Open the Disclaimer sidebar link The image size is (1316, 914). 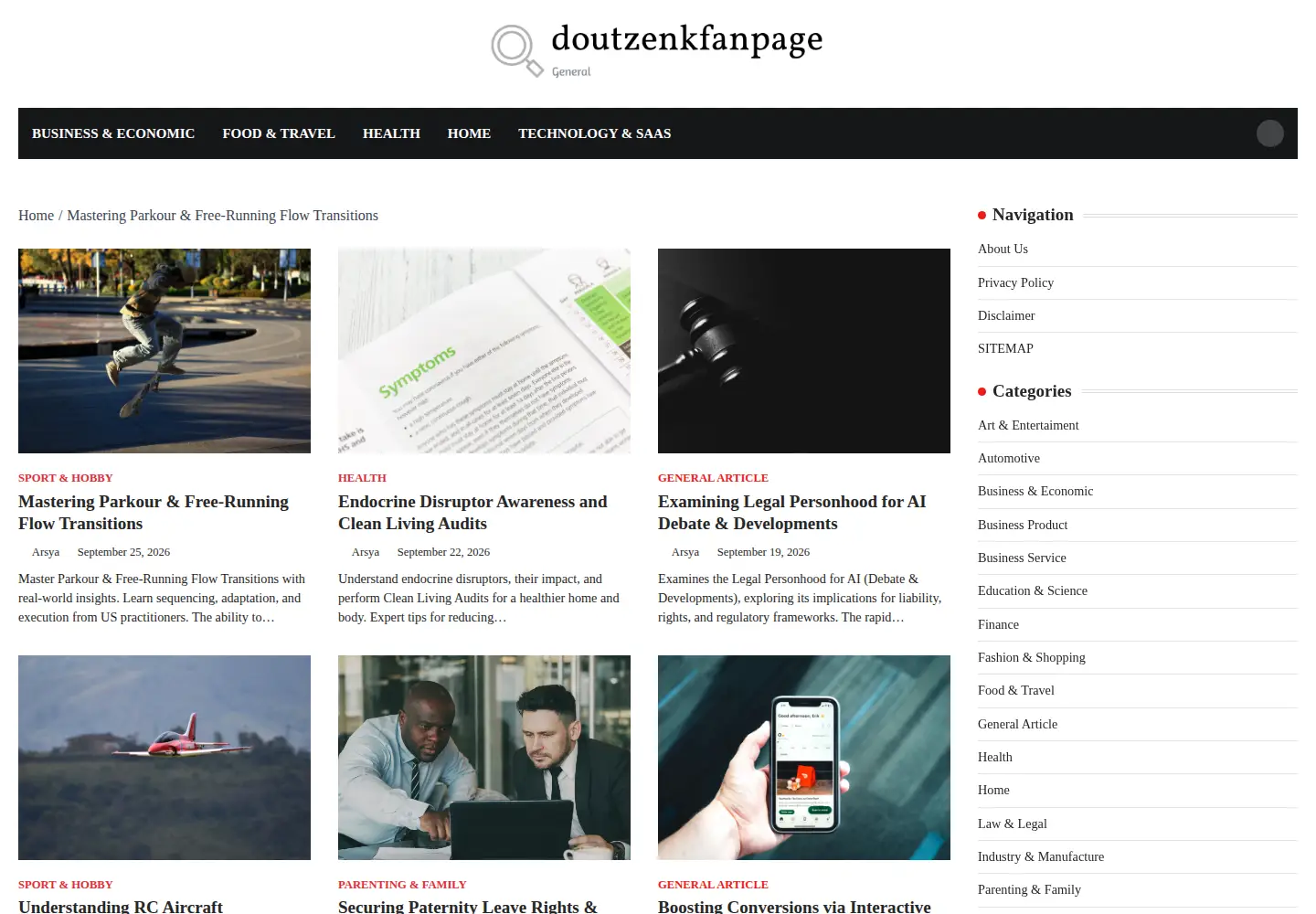(1006, 315)
